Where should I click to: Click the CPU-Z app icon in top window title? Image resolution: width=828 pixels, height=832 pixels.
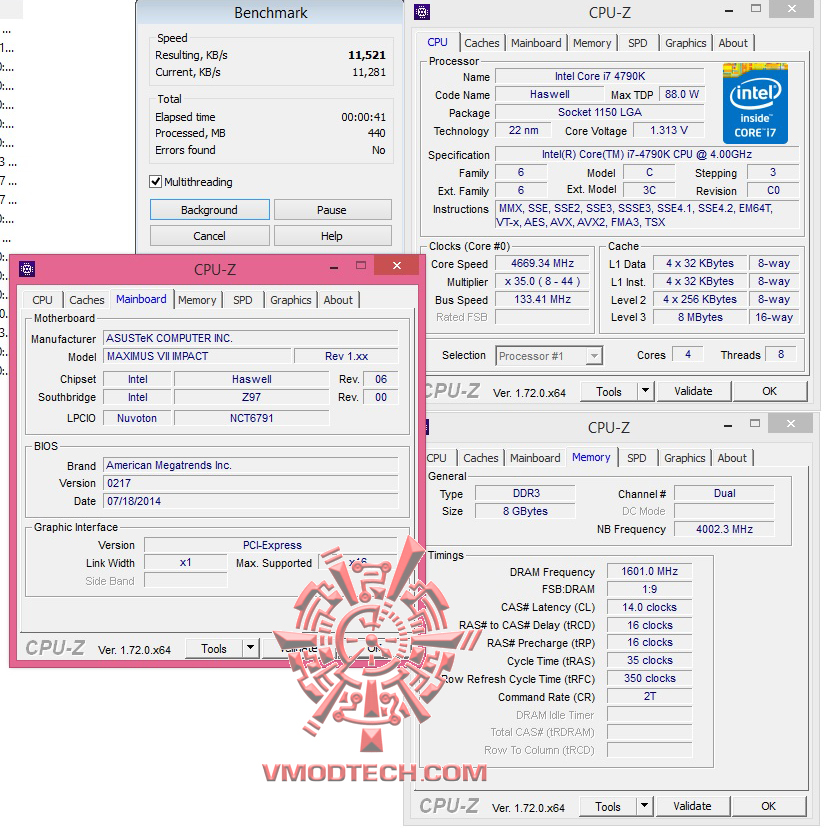(422, 12)
